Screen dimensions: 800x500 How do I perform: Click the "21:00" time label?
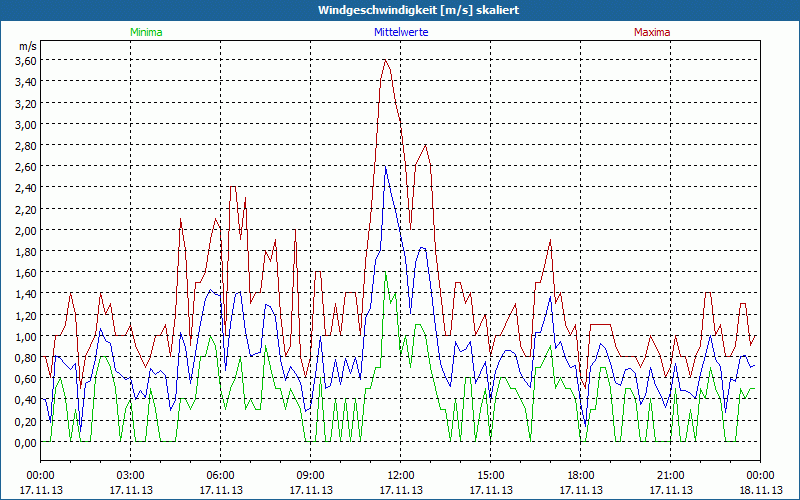[670, 476]
